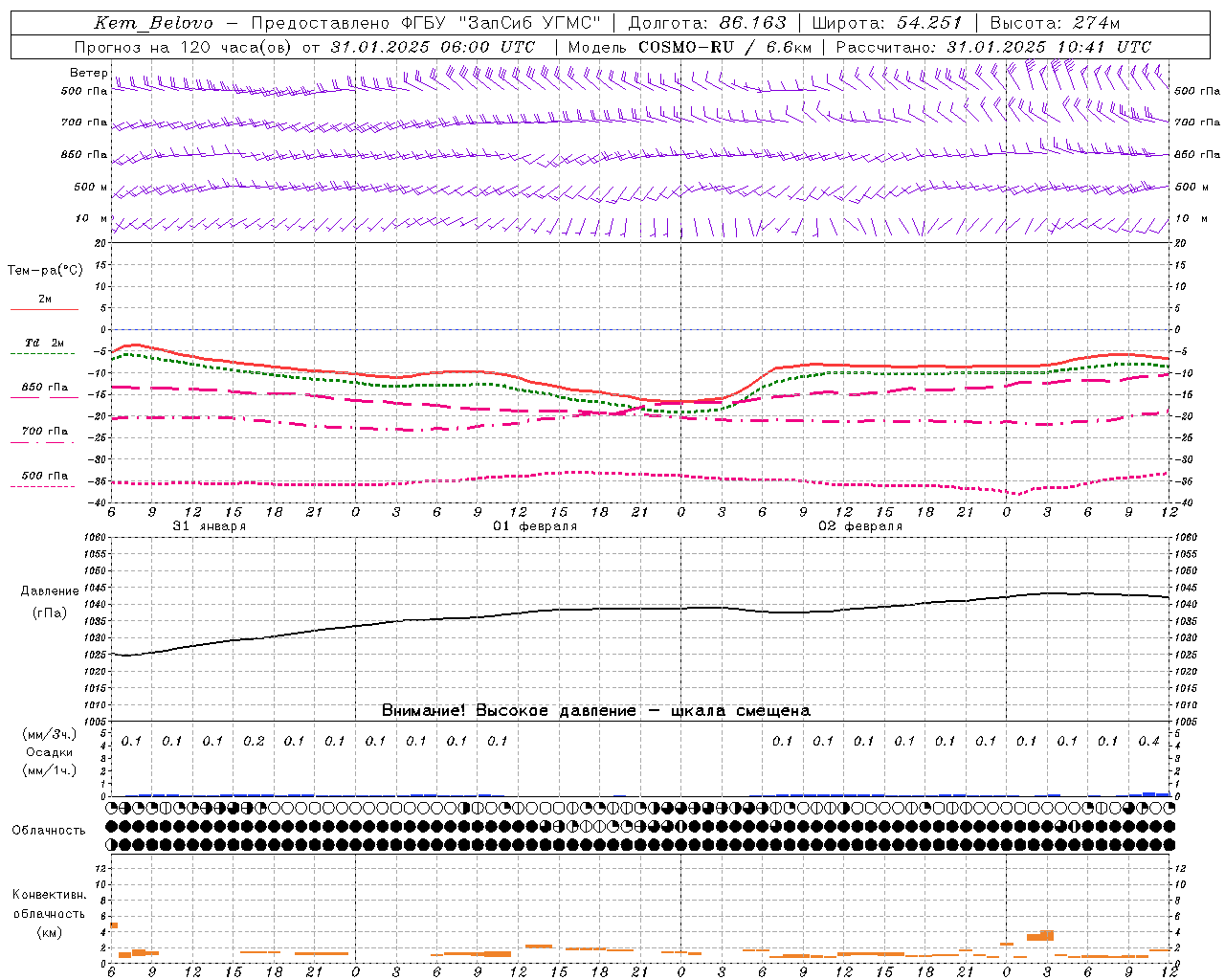Screen dimensions: 1225x980
Task: Click the 0.4 precipitation value
Action: [1149, 741]
